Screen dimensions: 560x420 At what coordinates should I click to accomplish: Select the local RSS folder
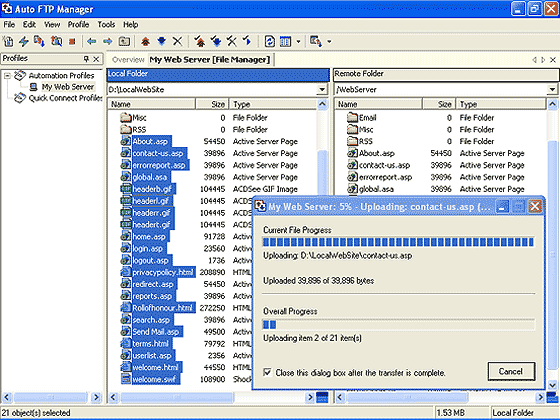[139, 130]
